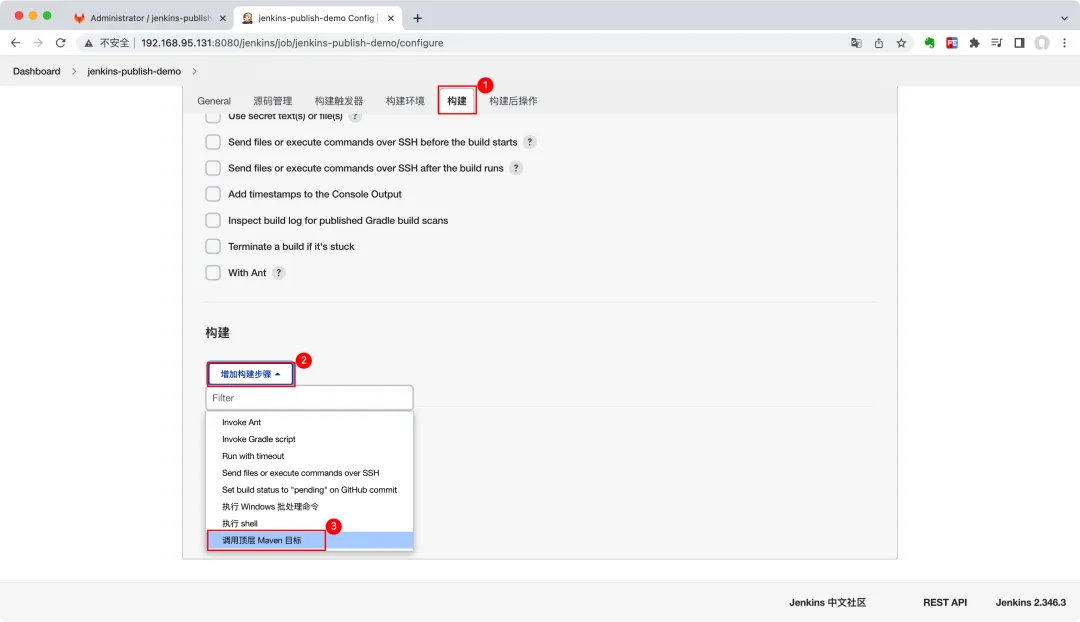Choose Invoke Gradle script build step
1080x622 pixels.
click(309, 439)
